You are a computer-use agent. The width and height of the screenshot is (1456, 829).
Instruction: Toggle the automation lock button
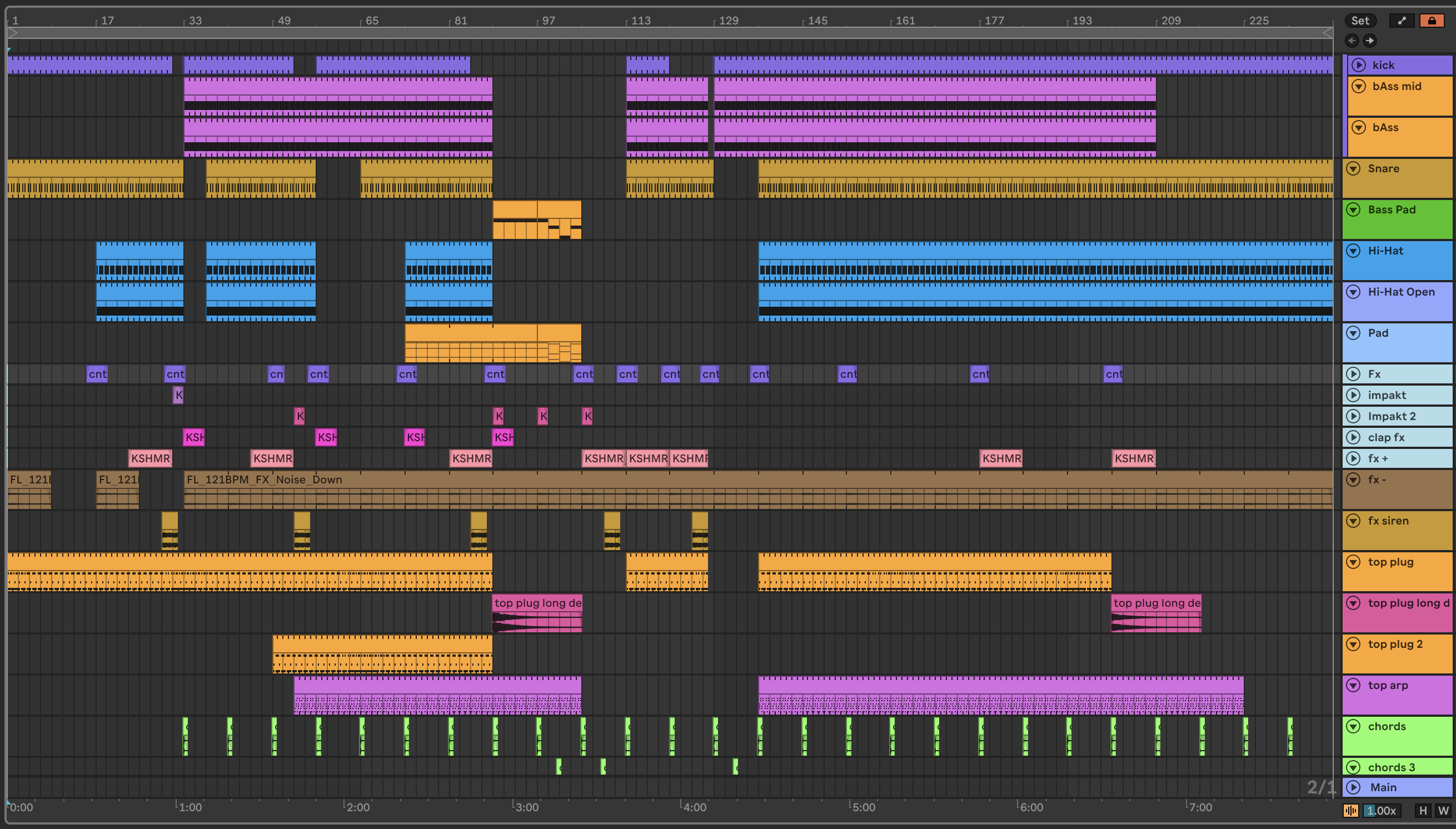coord(1432,21)
